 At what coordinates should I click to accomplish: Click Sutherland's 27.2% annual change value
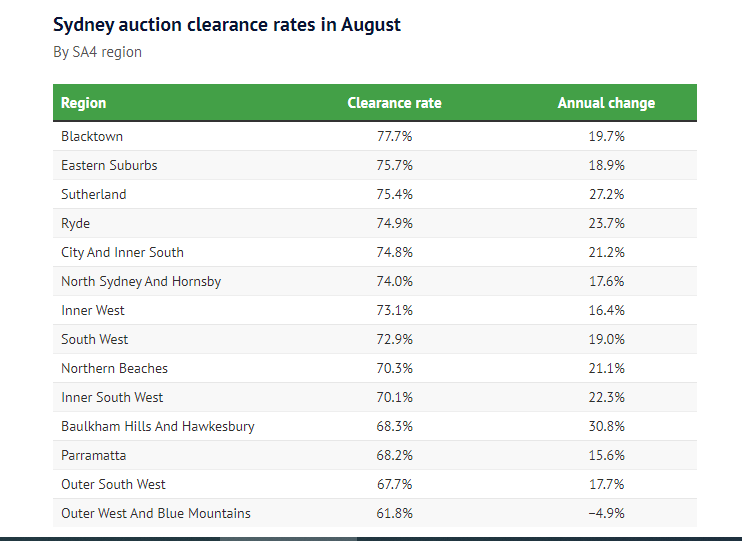point(606,194)
